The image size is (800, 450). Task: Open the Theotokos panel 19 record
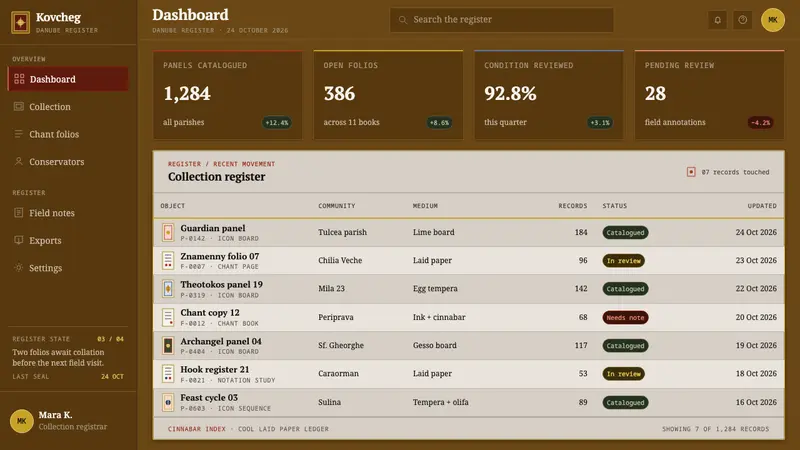pyautogui.click(x=468, y=289)
